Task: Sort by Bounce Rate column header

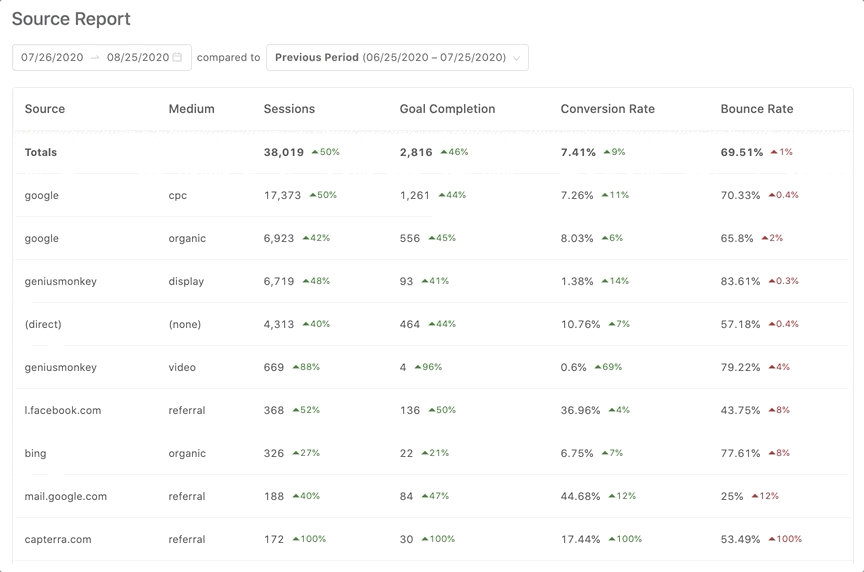Action: coord(756,109)
